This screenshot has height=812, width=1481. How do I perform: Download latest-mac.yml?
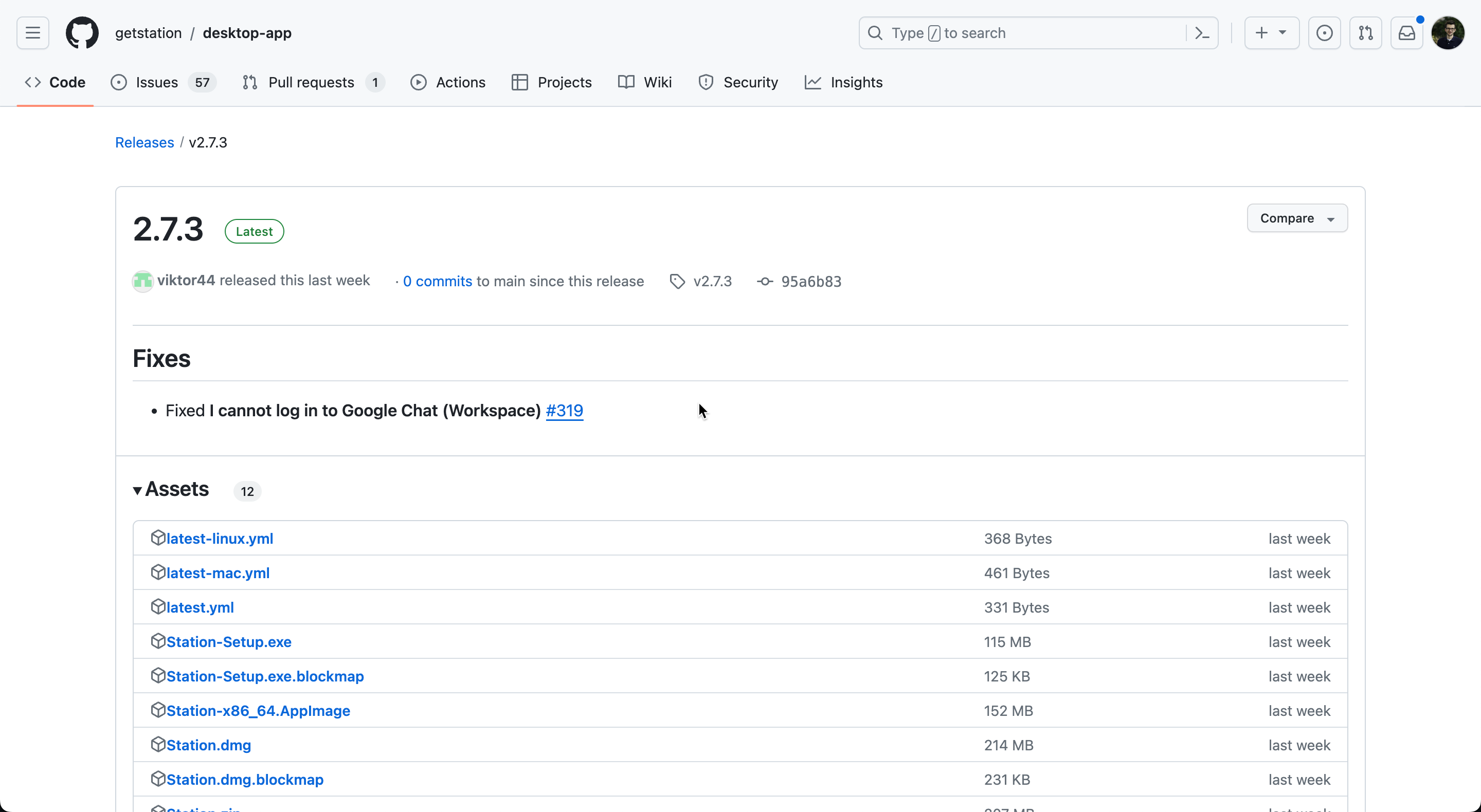click(x=218, y=573)
